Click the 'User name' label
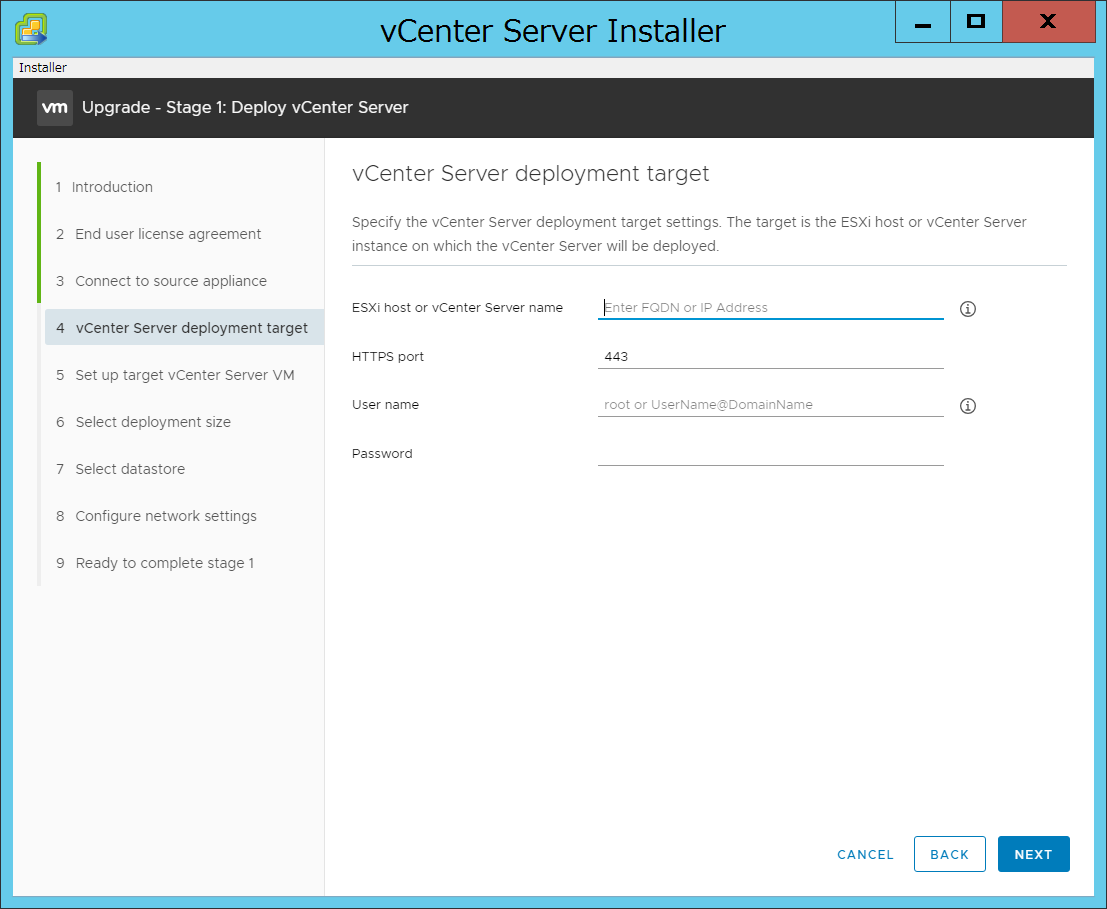Viewport: 1107px width, 909px height. (x=385, y=404)
